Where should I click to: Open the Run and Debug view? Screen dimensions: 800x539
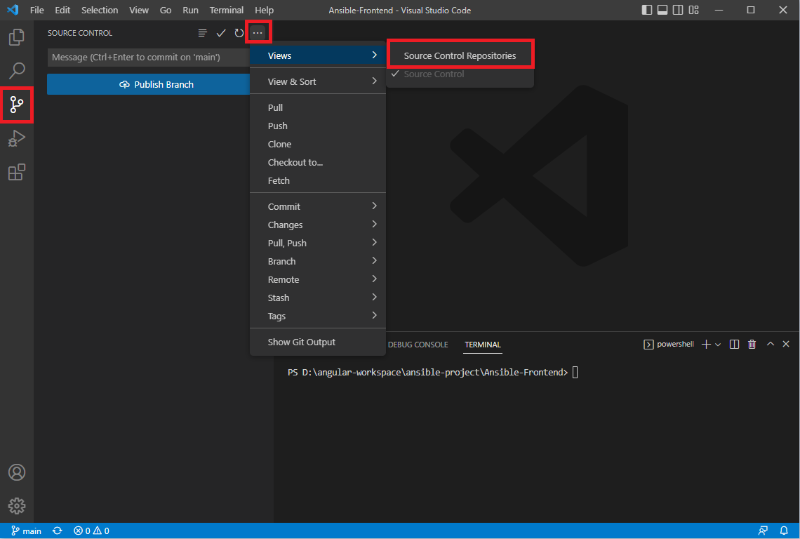pos(16,138)
